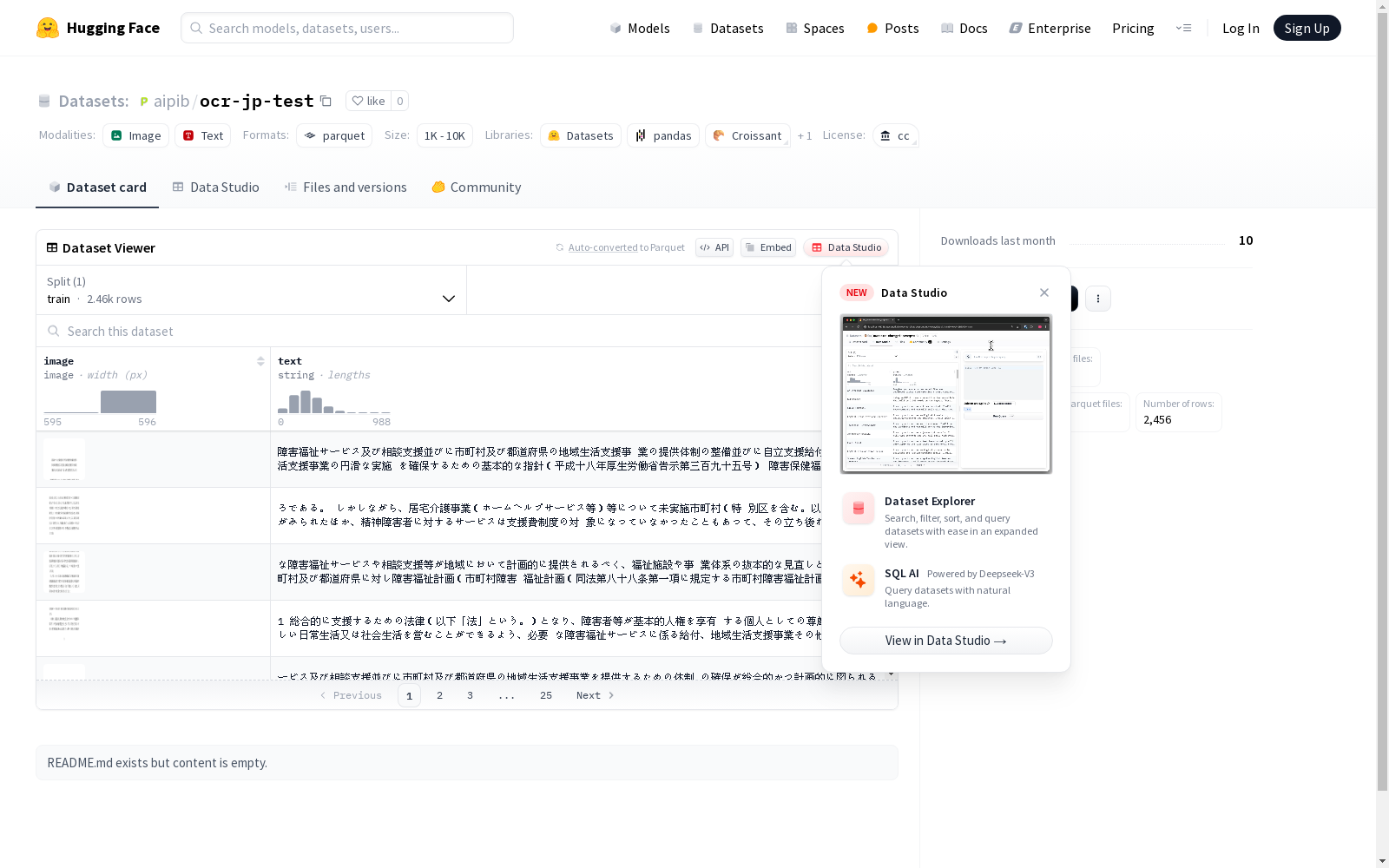The width and height of the screenshot is (1389, 868).
Task: Click the pagination ellipsis
Action: pyautogui.click(x=507, y=695)
